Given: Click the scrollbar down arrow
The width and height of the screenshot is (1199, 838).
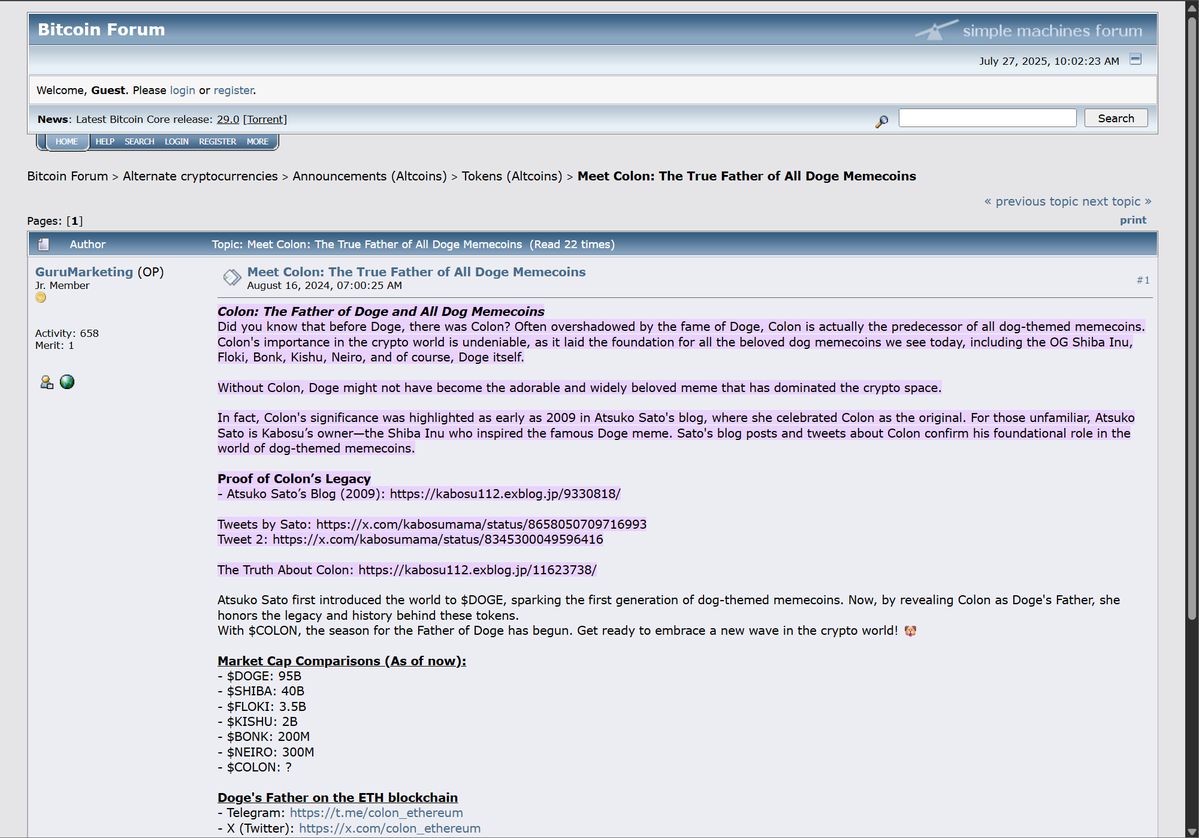Looking at the screenshot, I should pos(1191,831).
